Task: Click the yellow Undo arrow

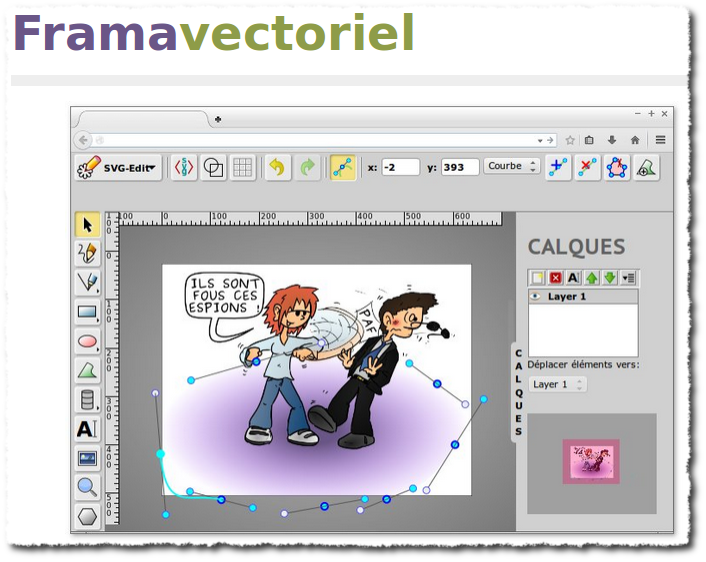Action: pyautogui.click(x=277, y=168)
